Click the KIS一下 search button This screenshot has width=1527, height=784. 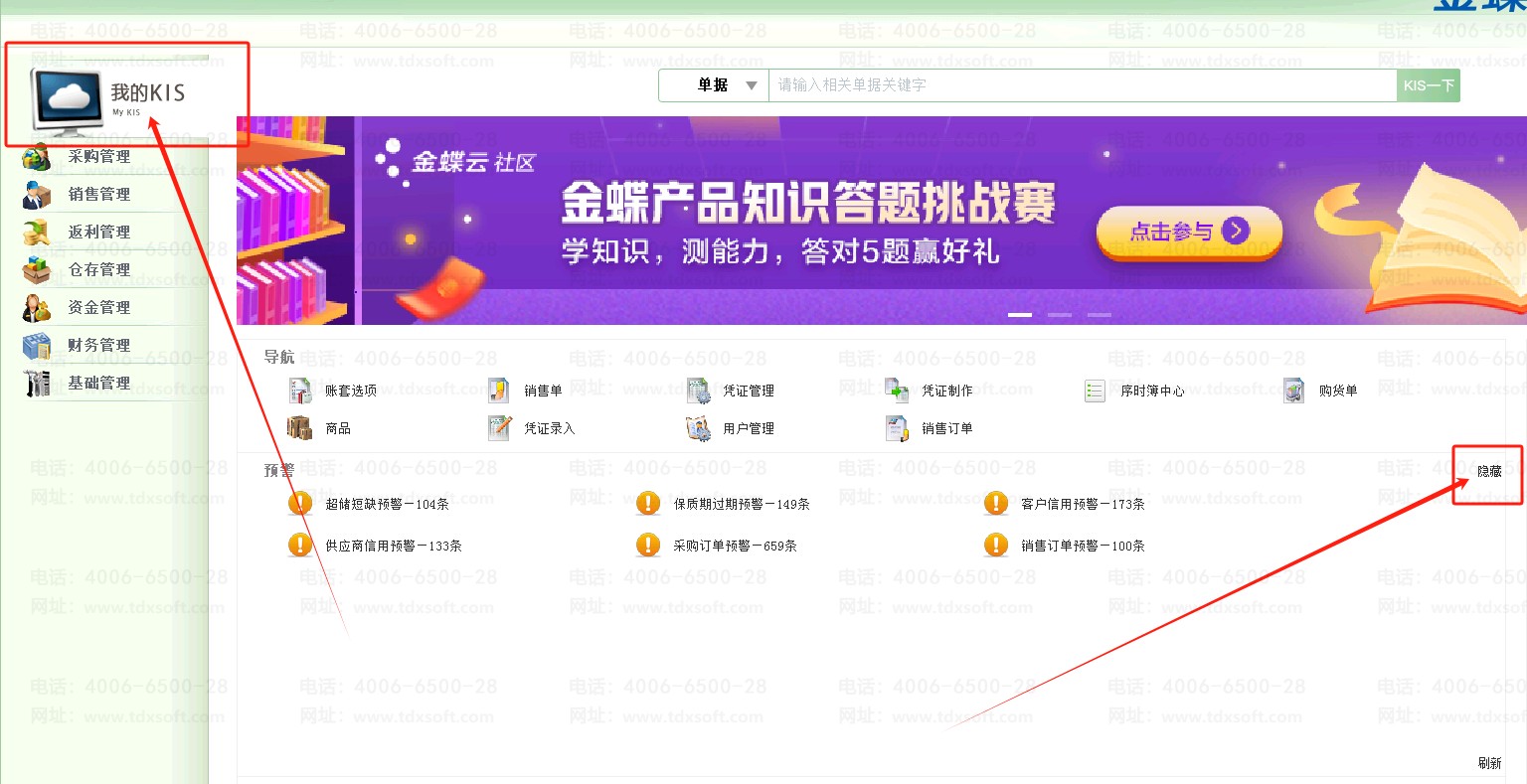pos(1429,85)
